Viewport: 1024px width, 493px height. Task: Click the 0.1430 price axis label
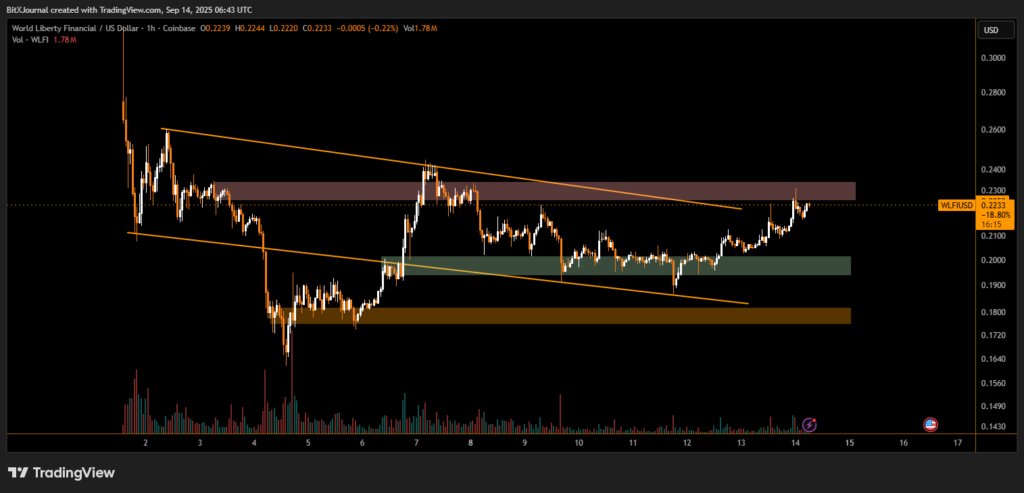[x=993, y=428]
